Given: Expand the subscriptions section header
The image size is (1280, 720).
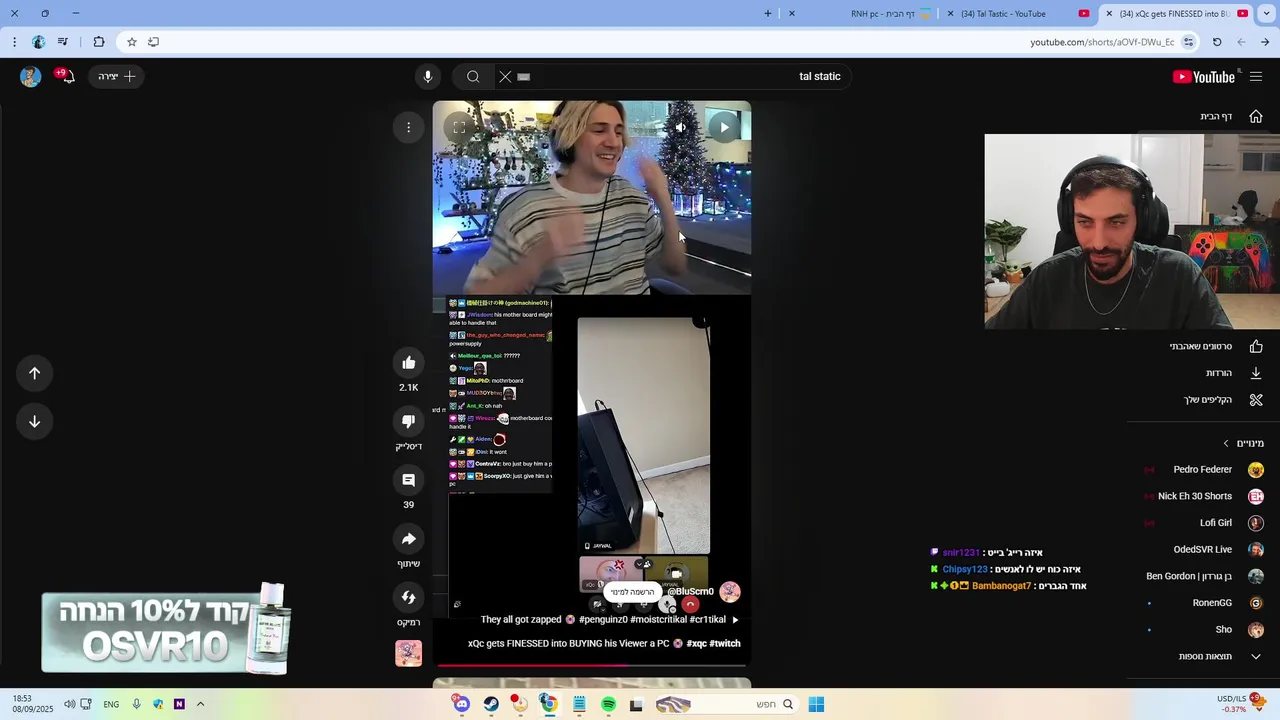Looking at the screenshot, I should 1243,443.
